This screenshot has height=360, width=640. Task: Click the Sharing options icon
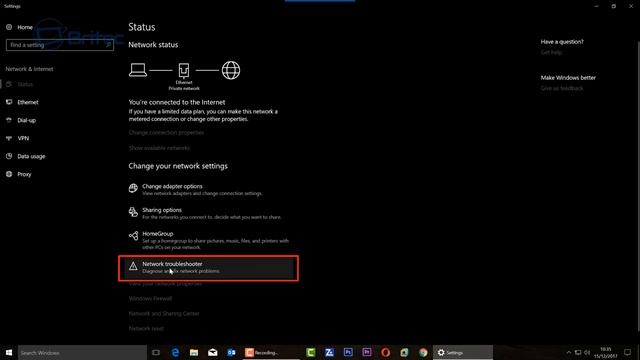[x=133, y=211]
